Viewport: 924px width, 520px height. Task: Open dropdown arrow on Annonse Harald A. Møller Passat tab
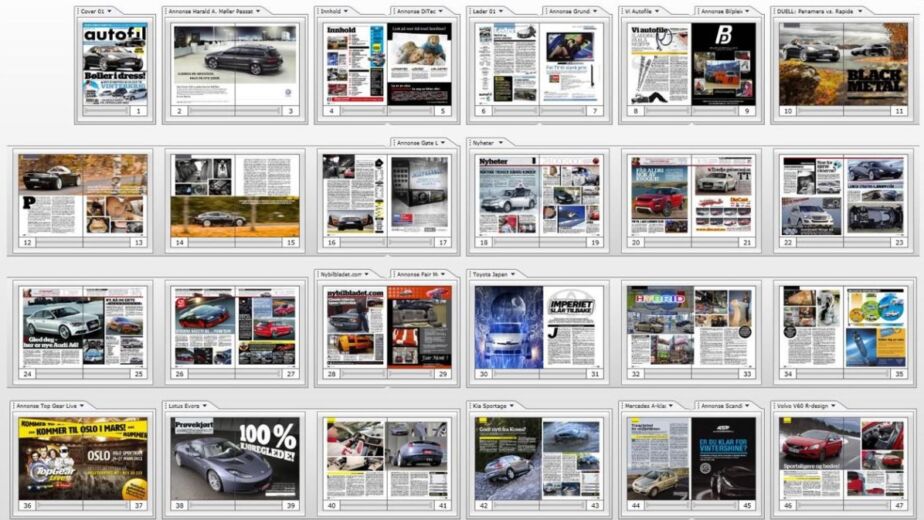pos(258,11)
